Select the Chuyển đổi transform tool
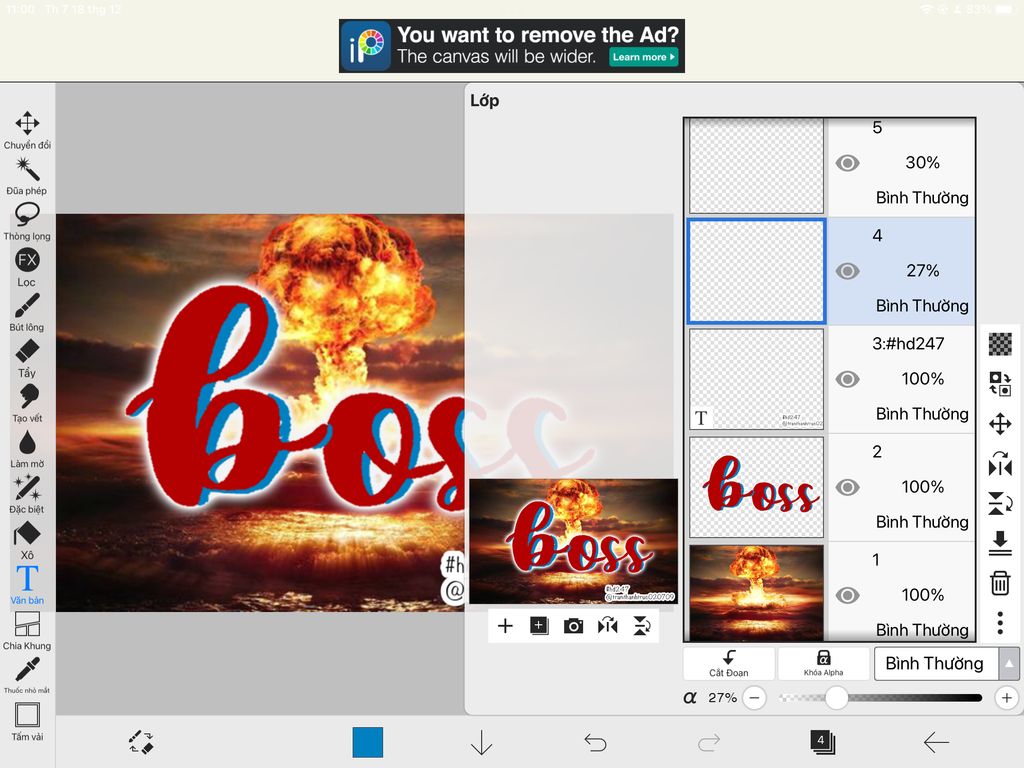The image size is (1024, 768). pos(27,130)
